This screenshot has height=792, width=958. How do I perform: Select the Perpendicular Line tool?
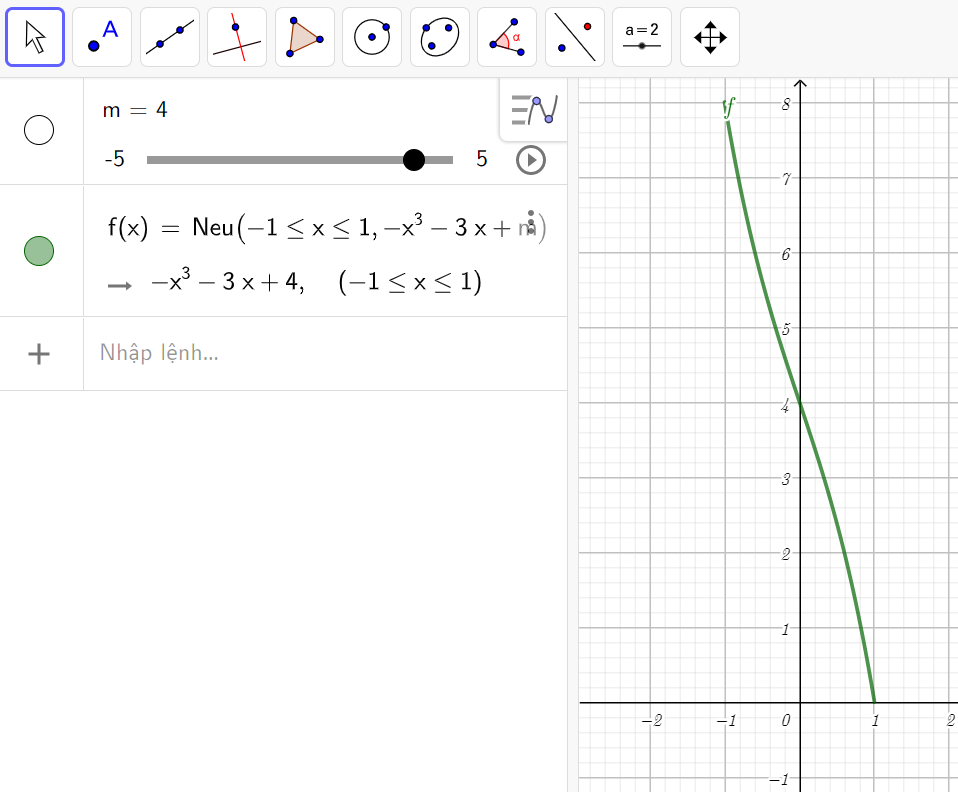(x=237, y=37)
